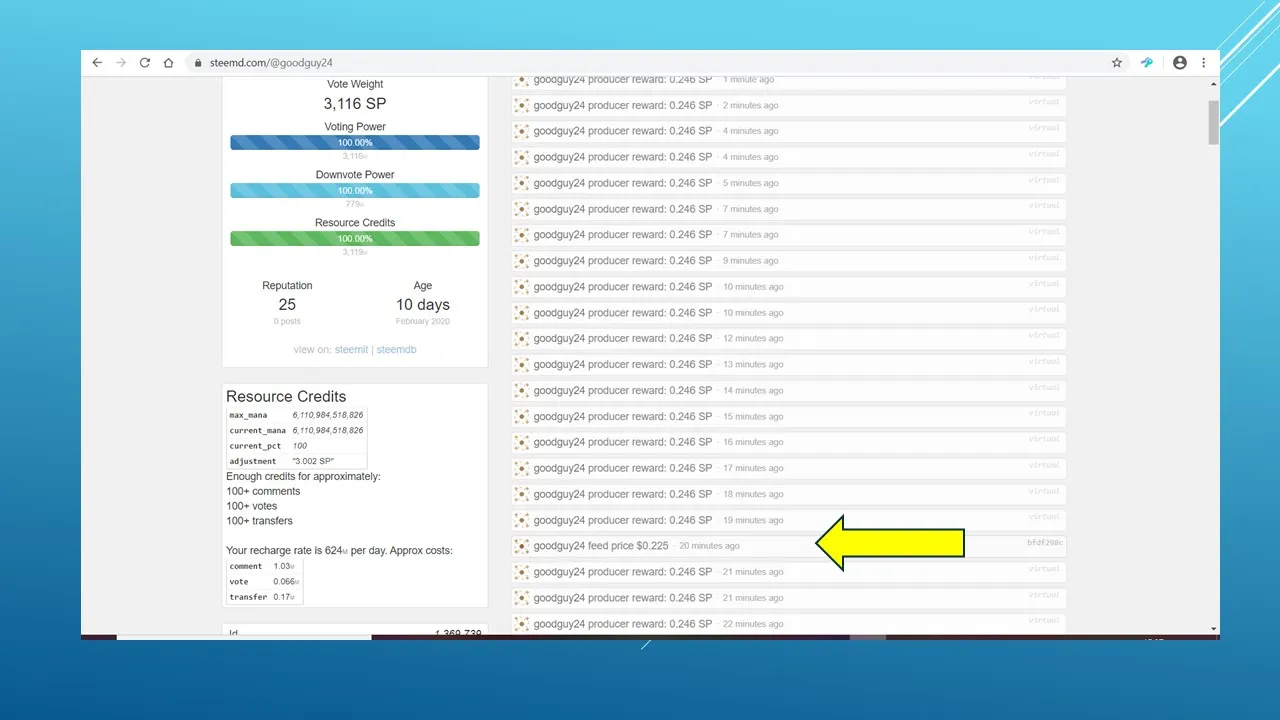The image size is (1280, 720).
Task: Click avatar icon in the 16 minutes ago row
Action: (522, 442)
